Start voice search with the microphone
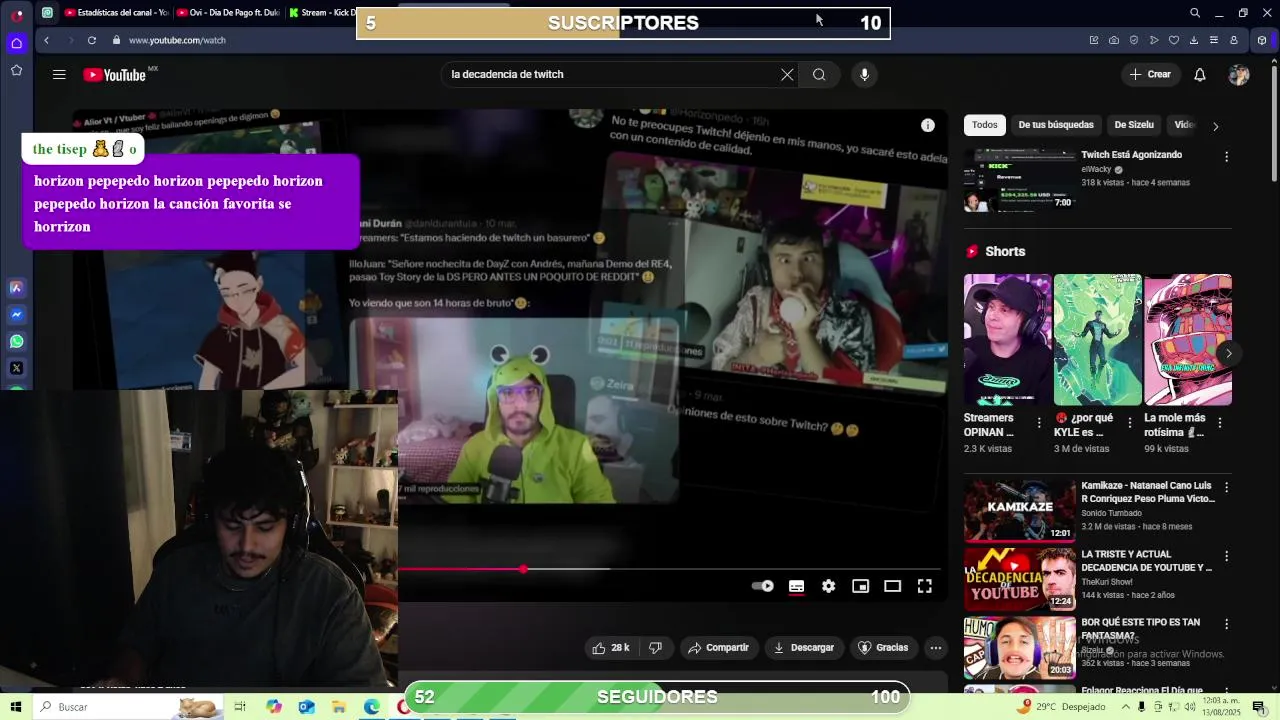This screenshot has width=1280, height=720. tap(865, 75)
